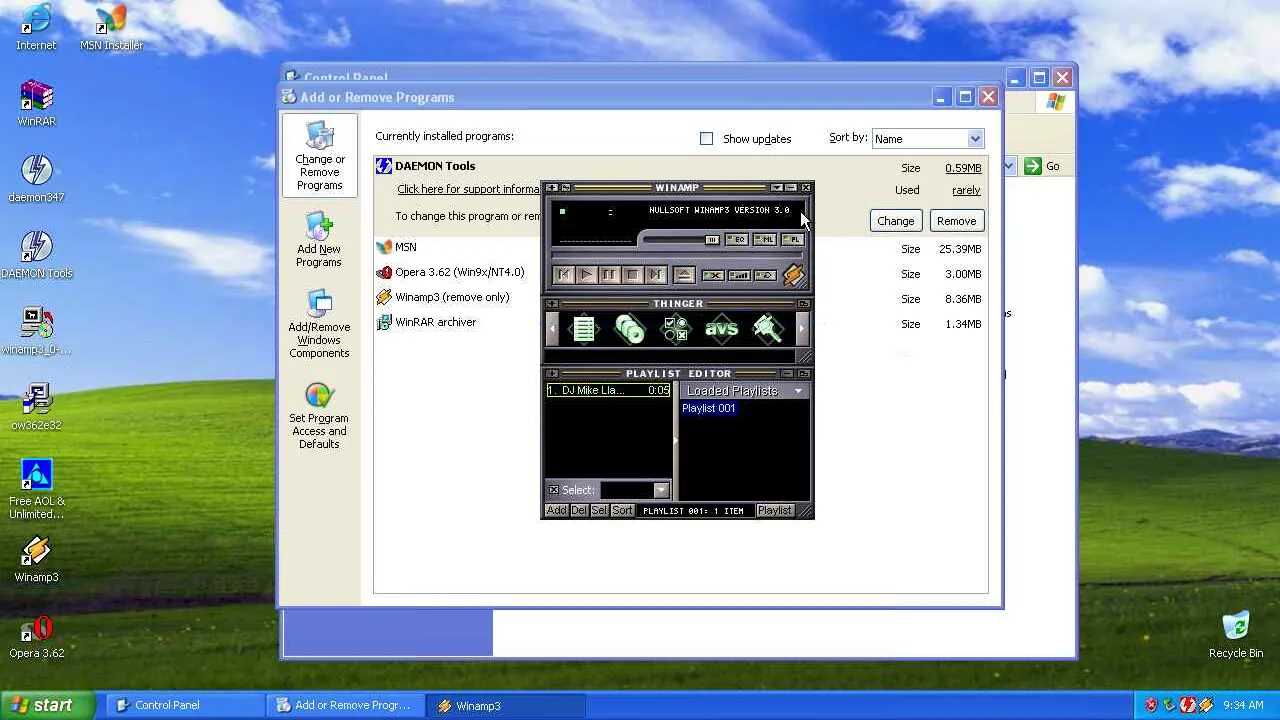Viewport: 1280px width, 720px height.
Task: Select Change or Remove Programs in sidebar
Action: [x=320, y=156]
